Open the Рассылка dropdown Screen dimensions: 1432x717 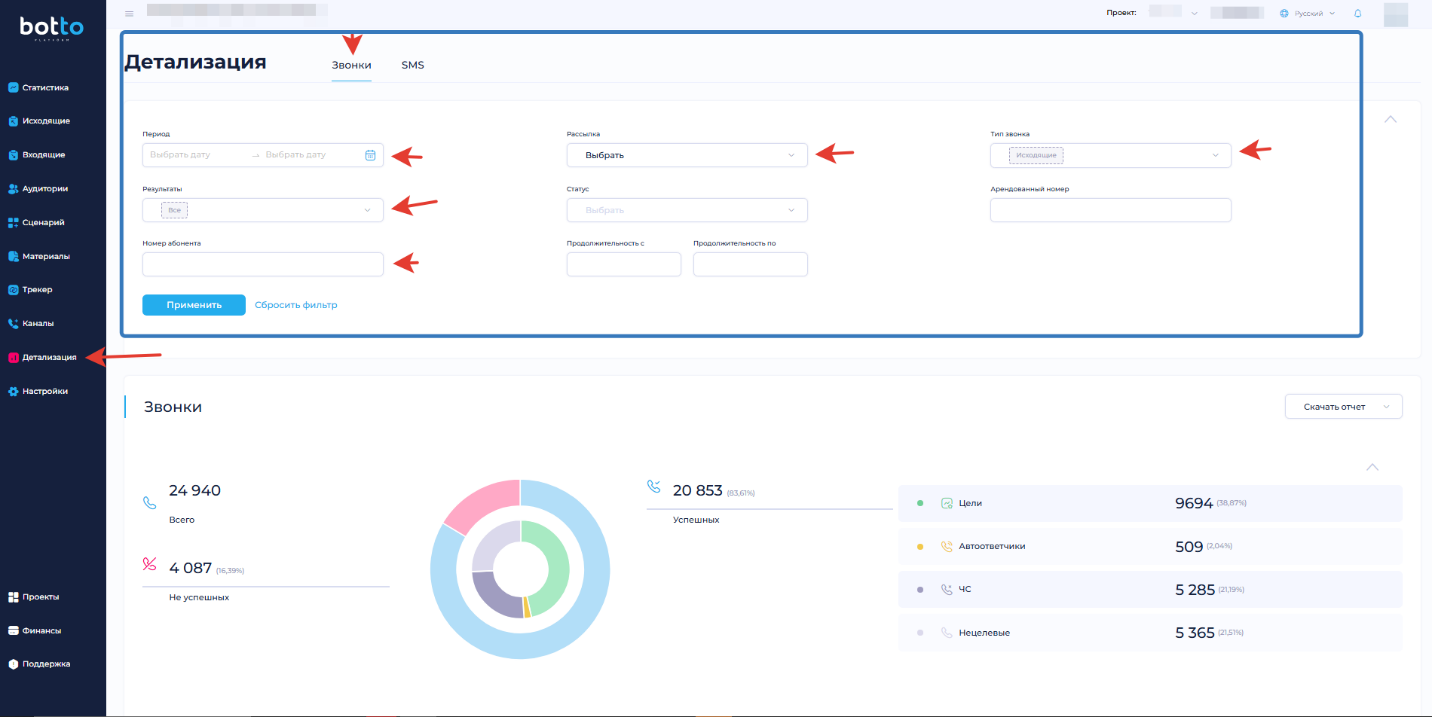click(x=686, y=155)
